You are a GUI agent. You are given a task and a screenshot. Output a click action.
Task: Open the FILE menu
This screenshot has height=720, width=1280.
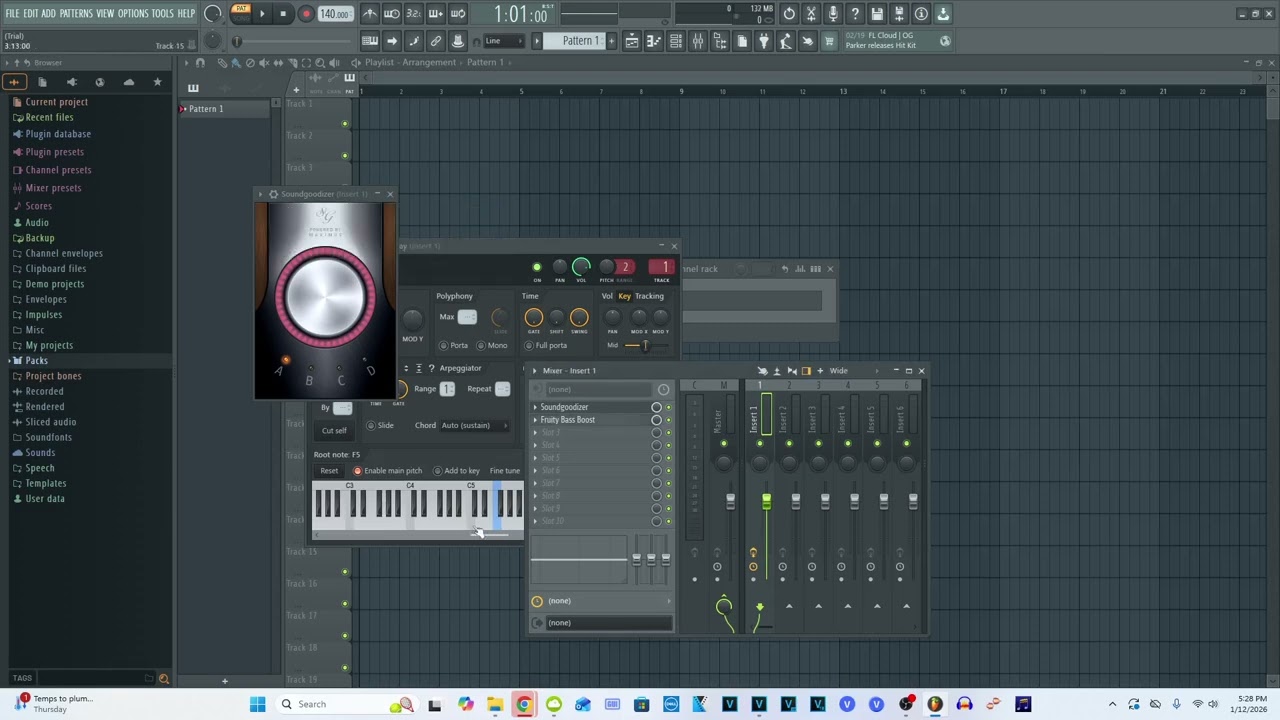[x=13, y=13]
